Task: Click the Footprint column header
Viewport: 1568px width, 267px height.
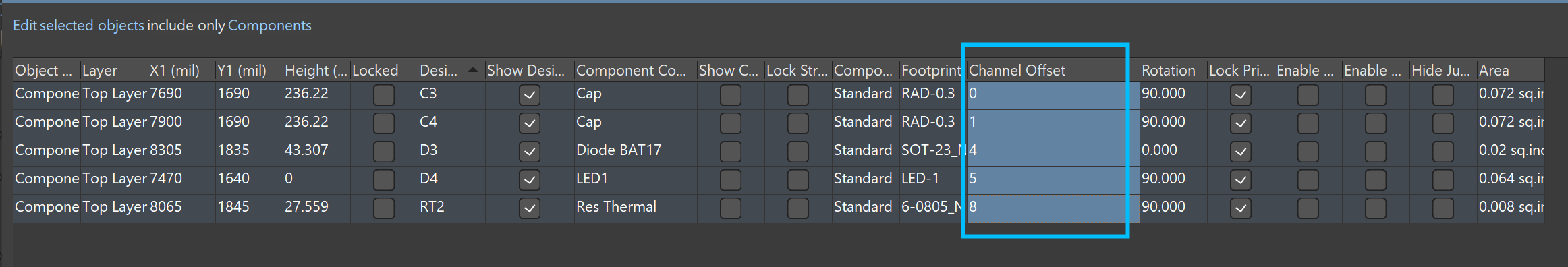Action: point(930,70)
